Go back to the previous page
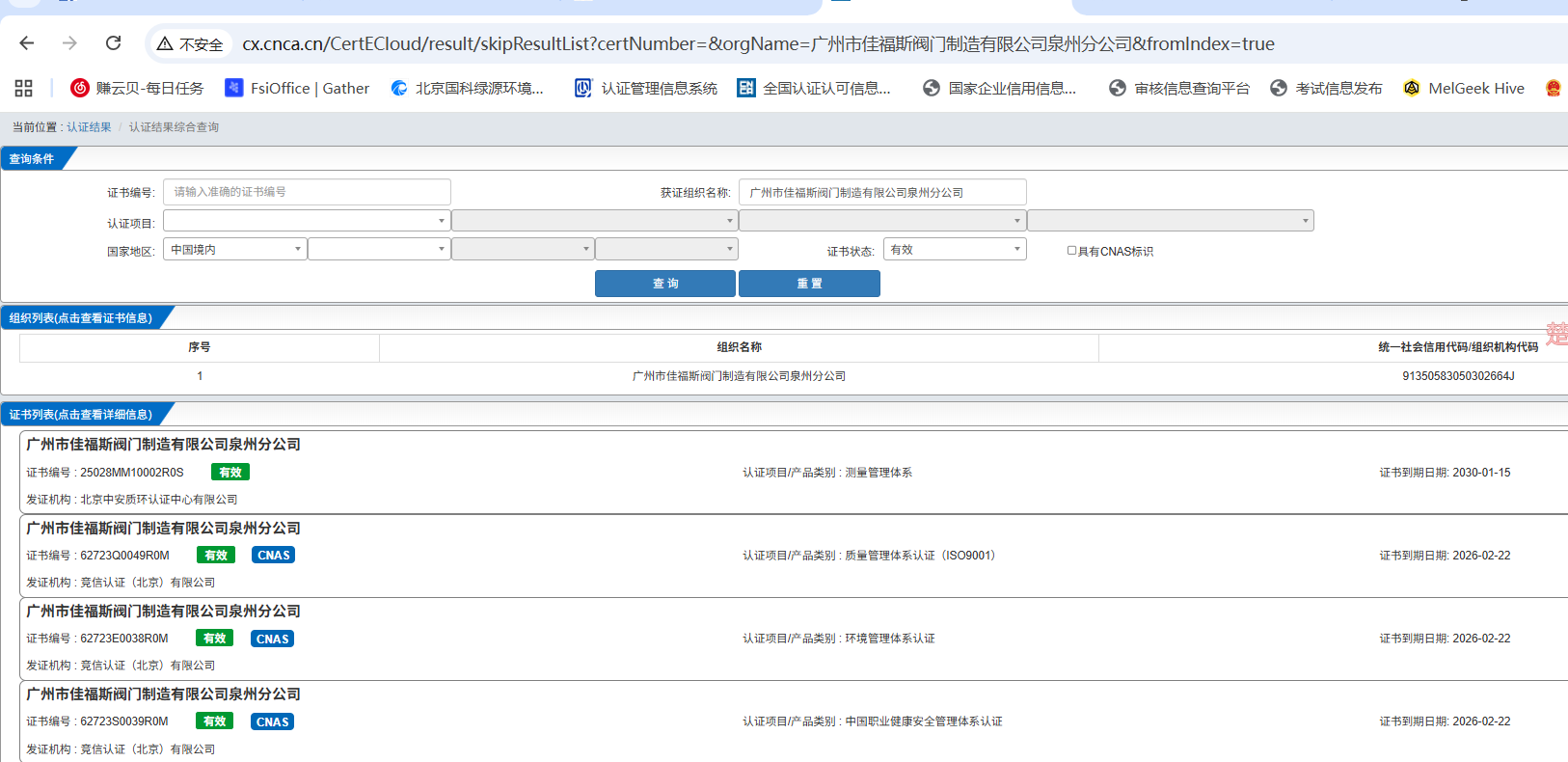The height and width of the screenshot is (762, 1568). coord(27,43)
